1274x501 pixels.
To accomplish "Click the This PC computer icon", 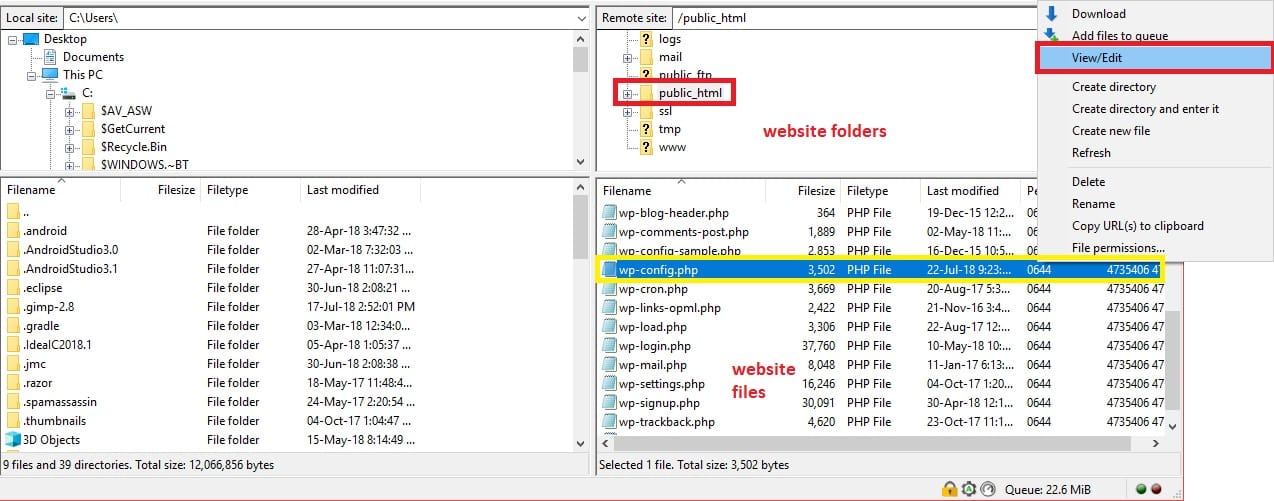I will click(x=49, y=75).
